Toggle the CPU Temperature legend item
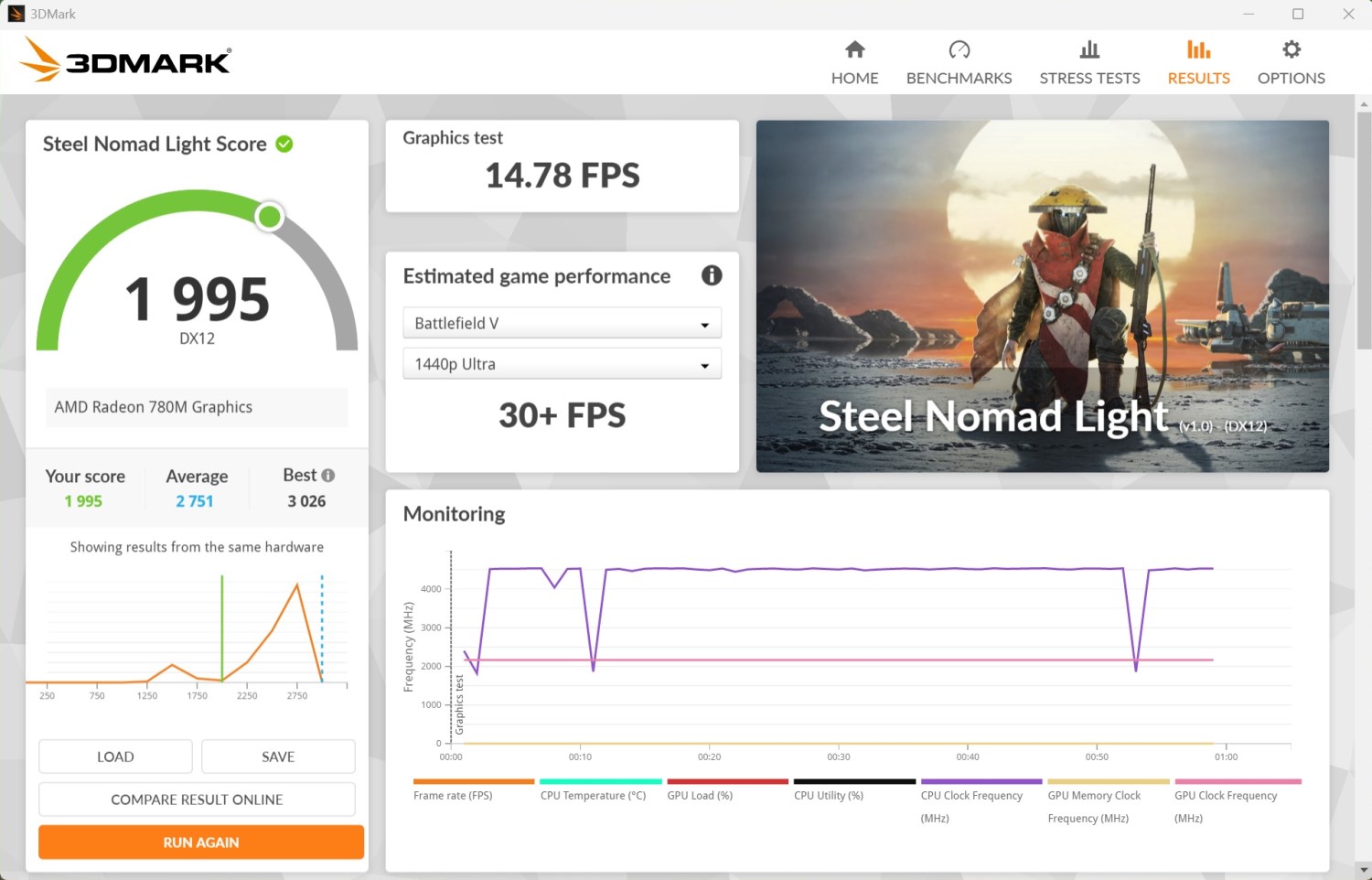 click(x=600, y=790)
